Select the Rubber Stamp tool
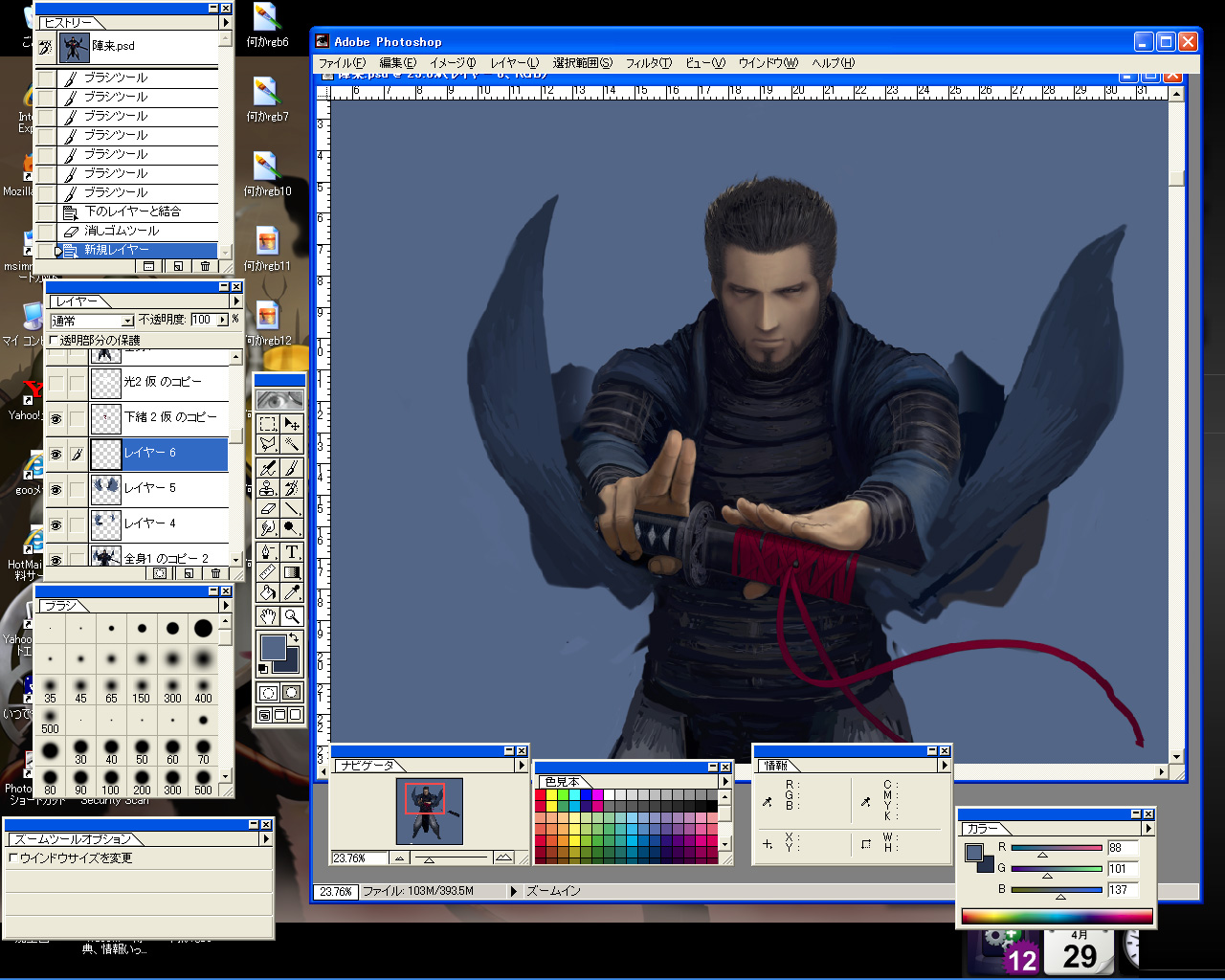This screenshot has height=980, width=1225. (x=268, y=489)
